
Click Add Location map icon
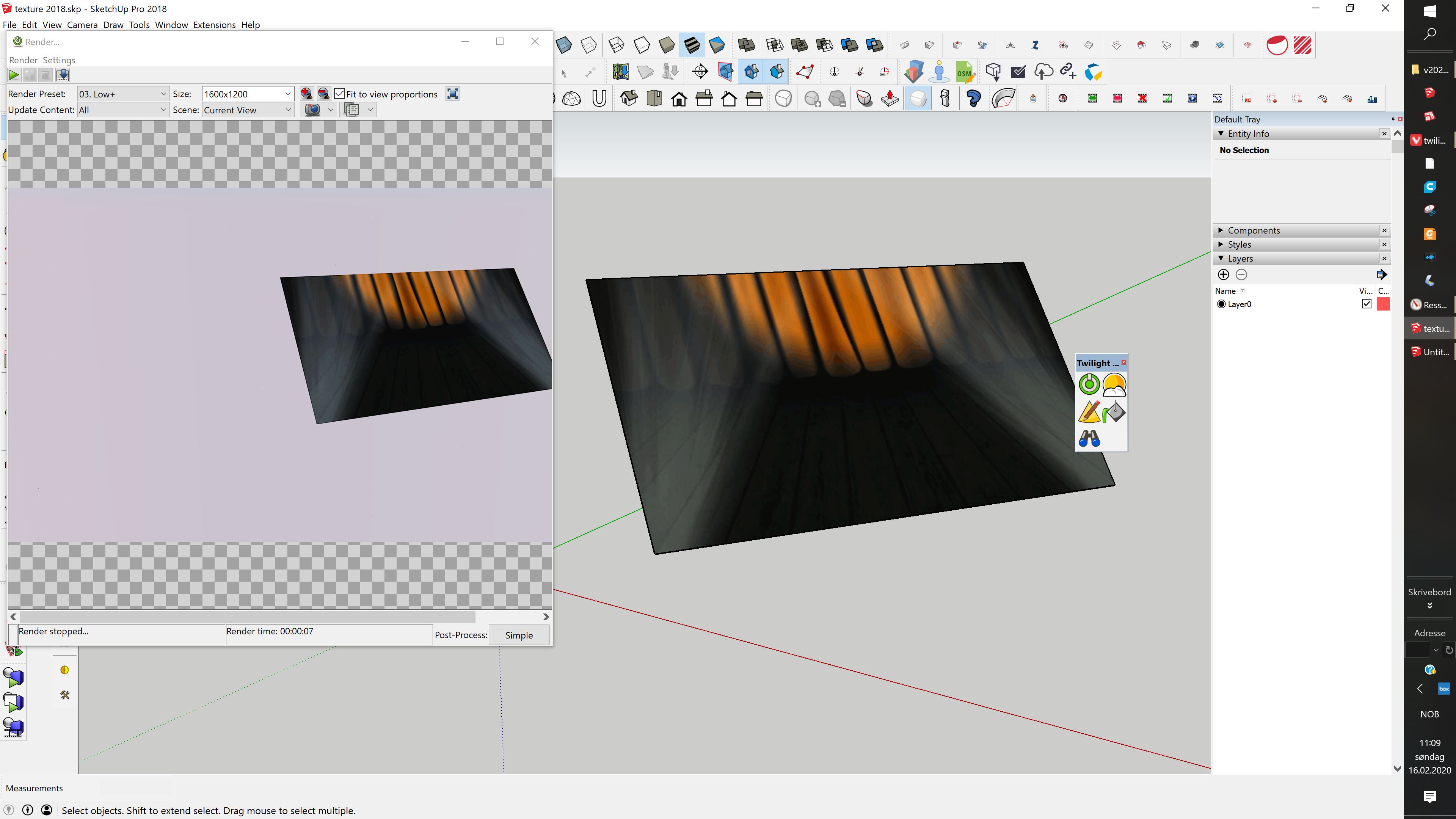pyautogui.click(x=621, y=72)
